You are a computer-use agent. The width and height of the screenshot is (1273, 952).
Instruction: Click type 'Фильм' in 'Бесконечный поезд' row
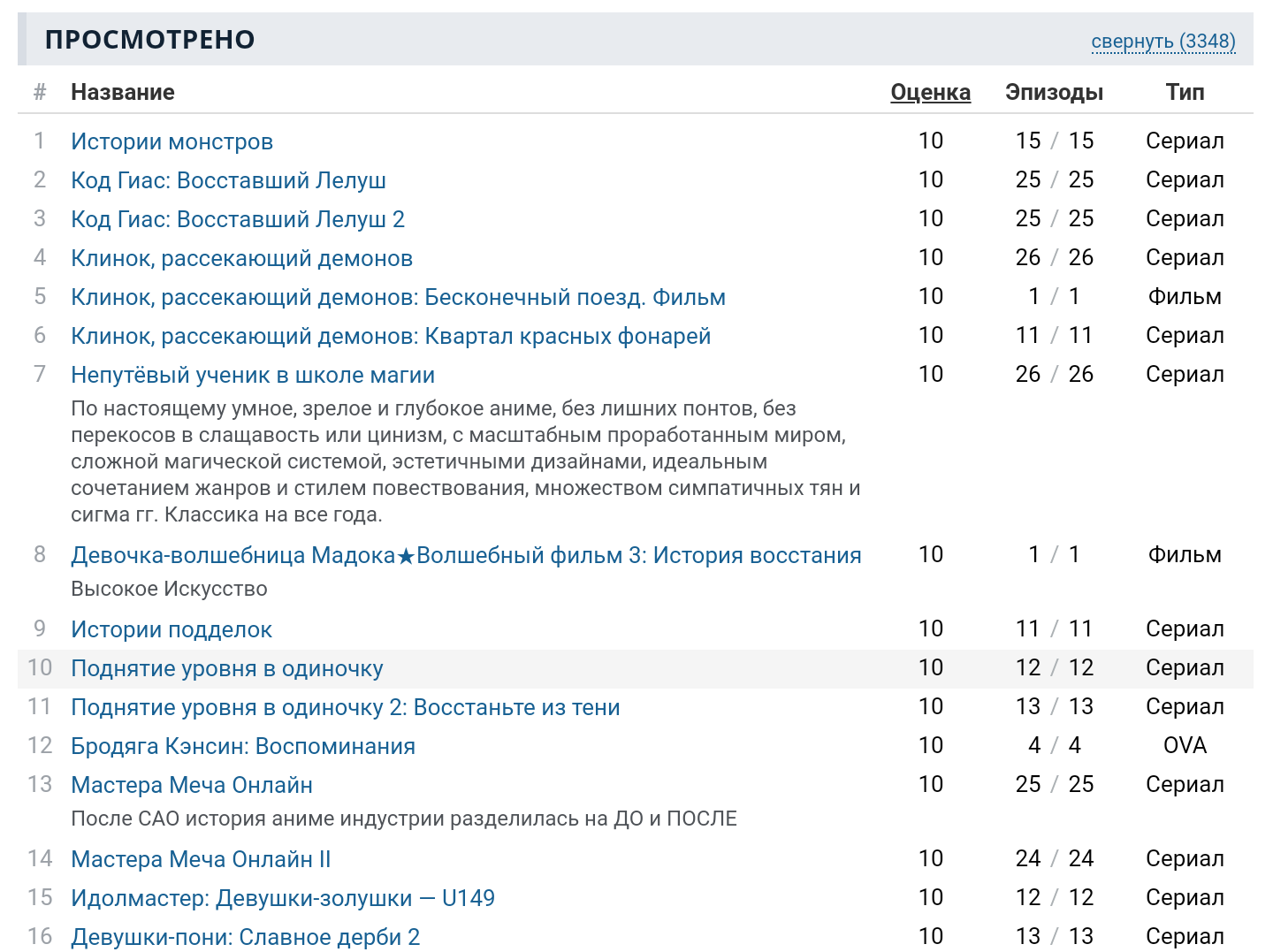(x=1185, y=296)
